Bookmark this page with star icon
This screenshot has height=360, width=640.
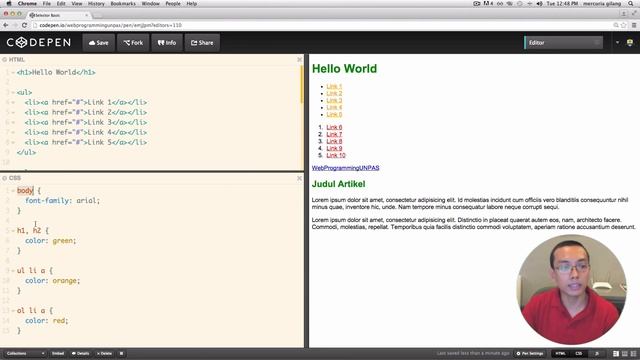tap(624, 25)
